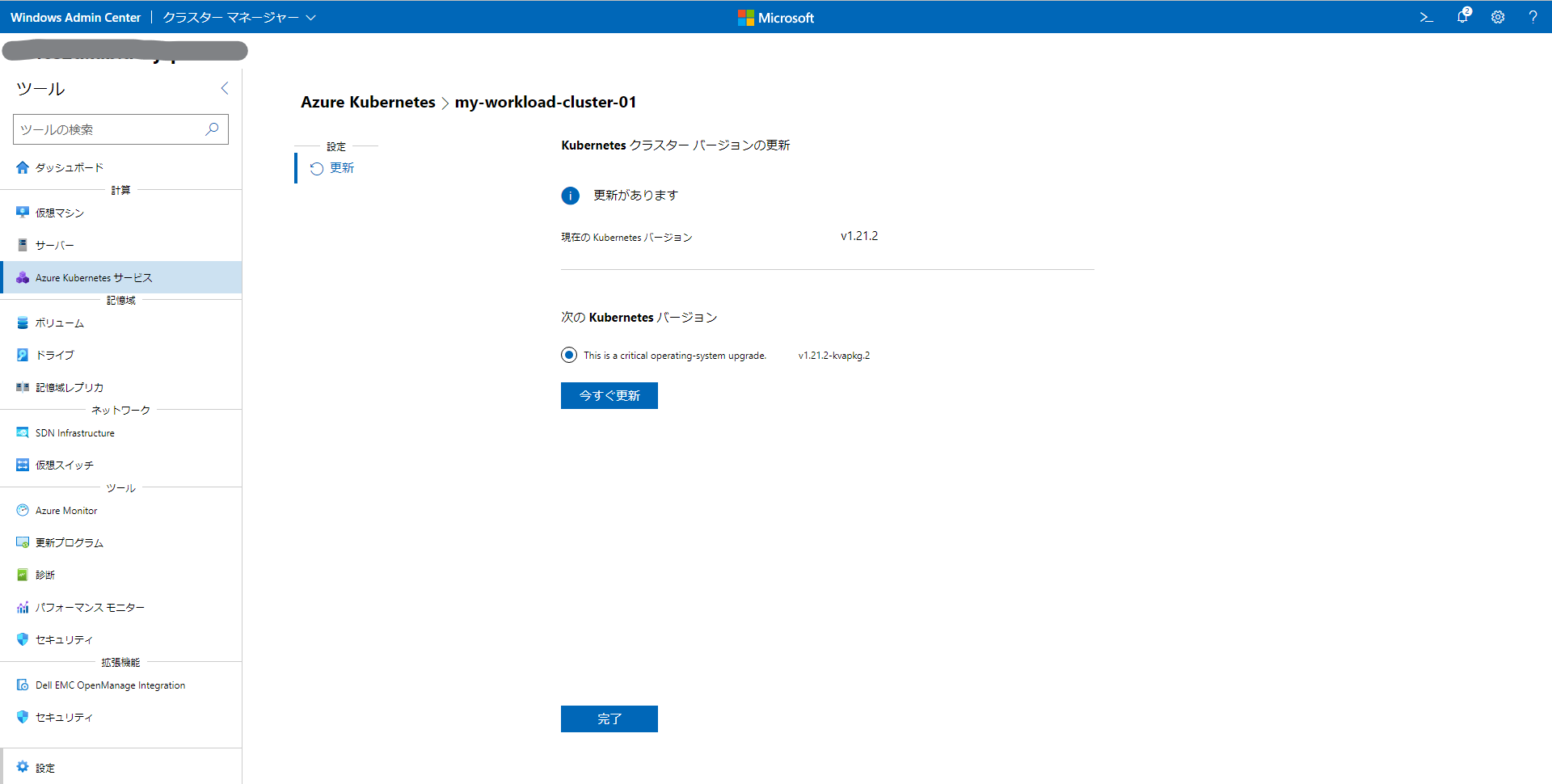Open ダッシュボード in the tools menu

click(121, 167)
